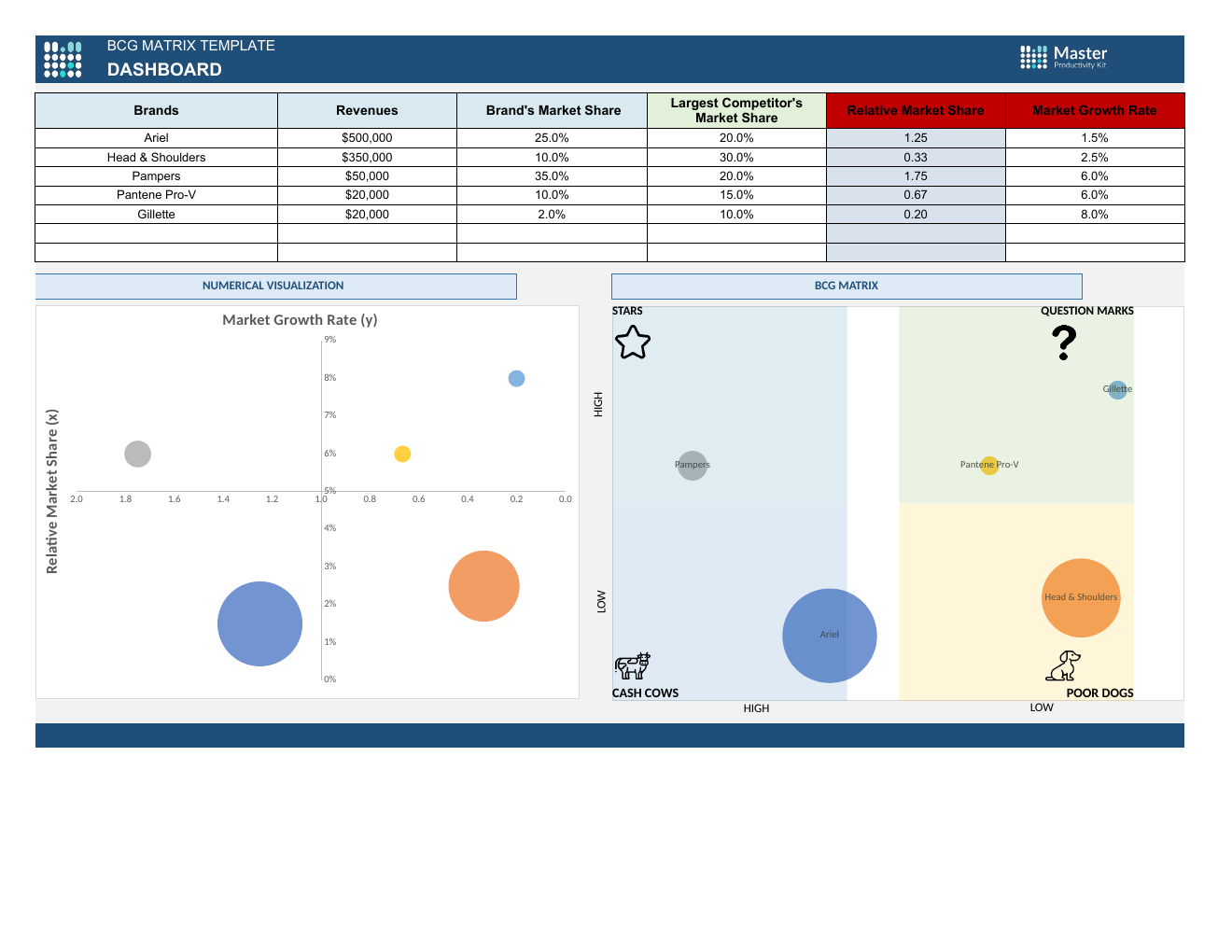Select the 1.75 relative market share cell
1232x952 pixels.
pos(916,176)
